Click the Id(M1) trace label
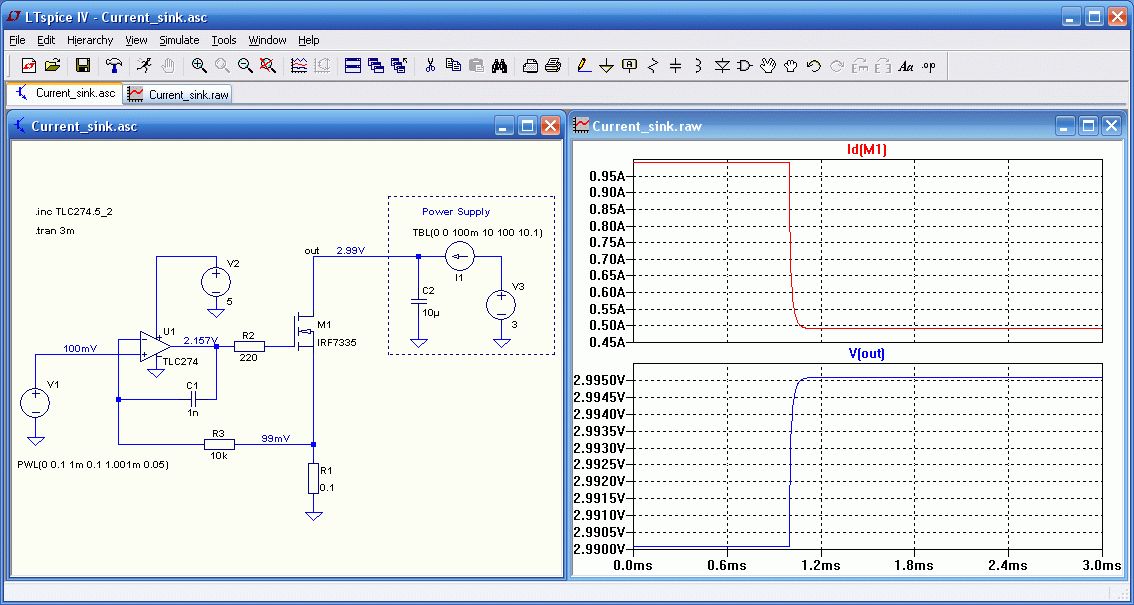This screenshot has width=1134, height=605. click(x=866, y=150)
